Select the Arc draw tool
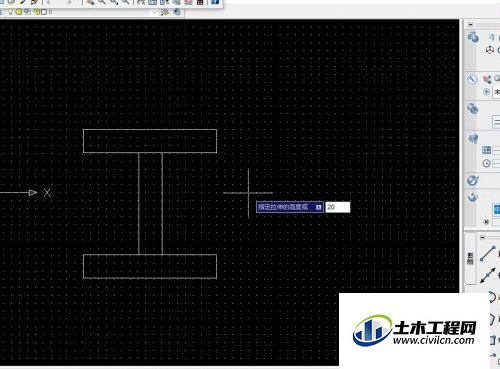The image size is (500, 369). tap(492, 296)
